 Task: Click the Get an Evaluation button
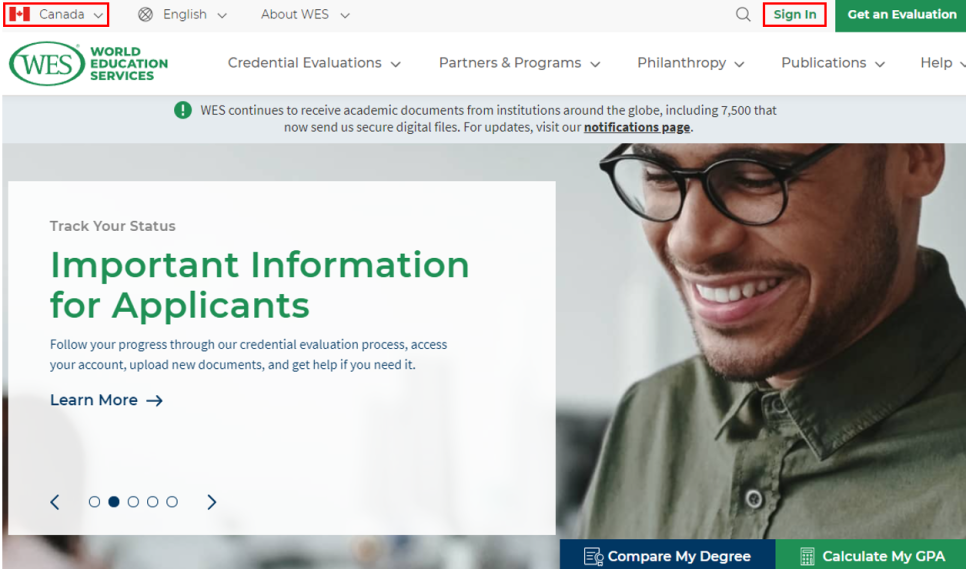pos(901,15)
